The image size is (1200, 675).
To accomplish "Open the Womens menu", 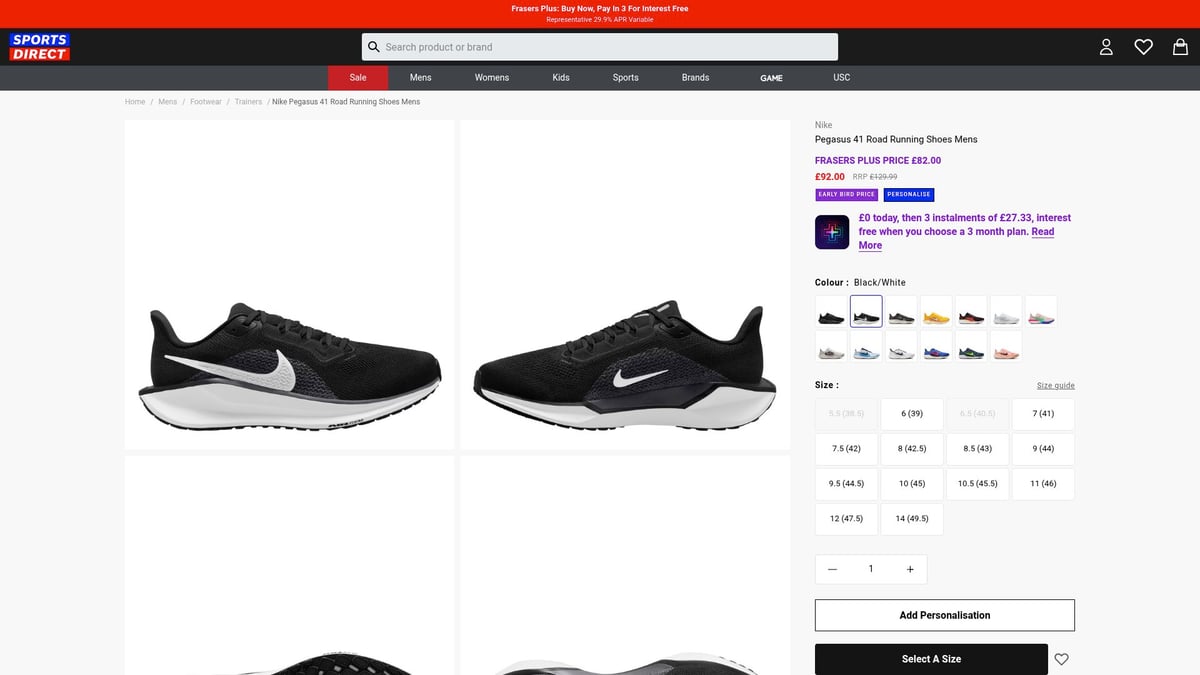I will (x=492, y=78).
